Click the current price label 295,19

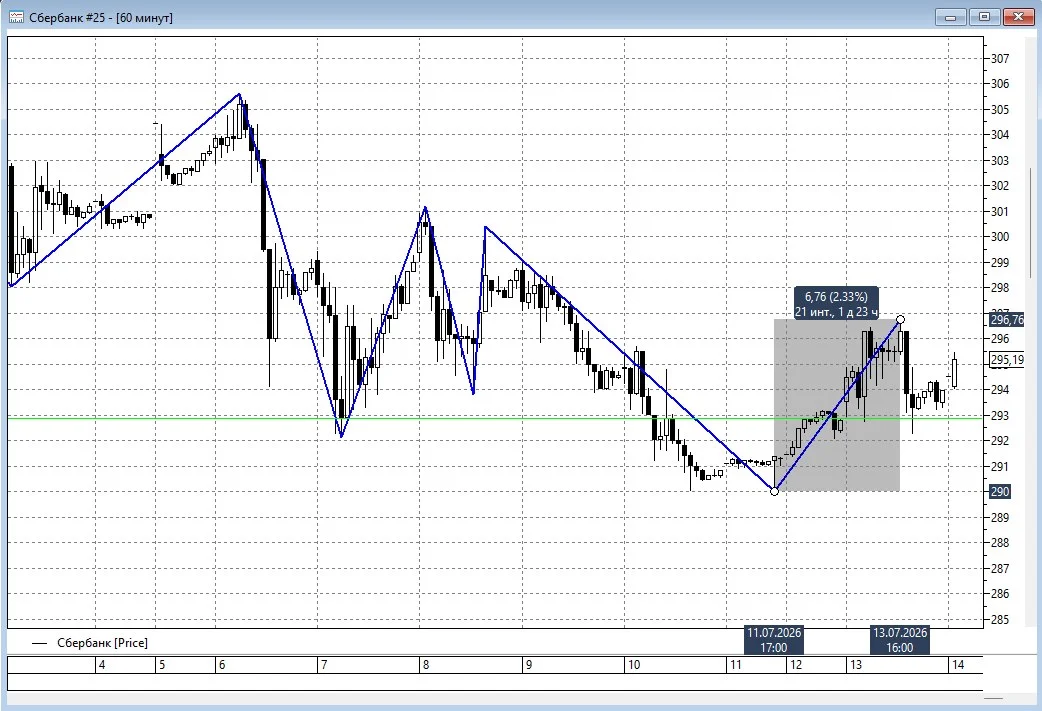click(1007, 360)
